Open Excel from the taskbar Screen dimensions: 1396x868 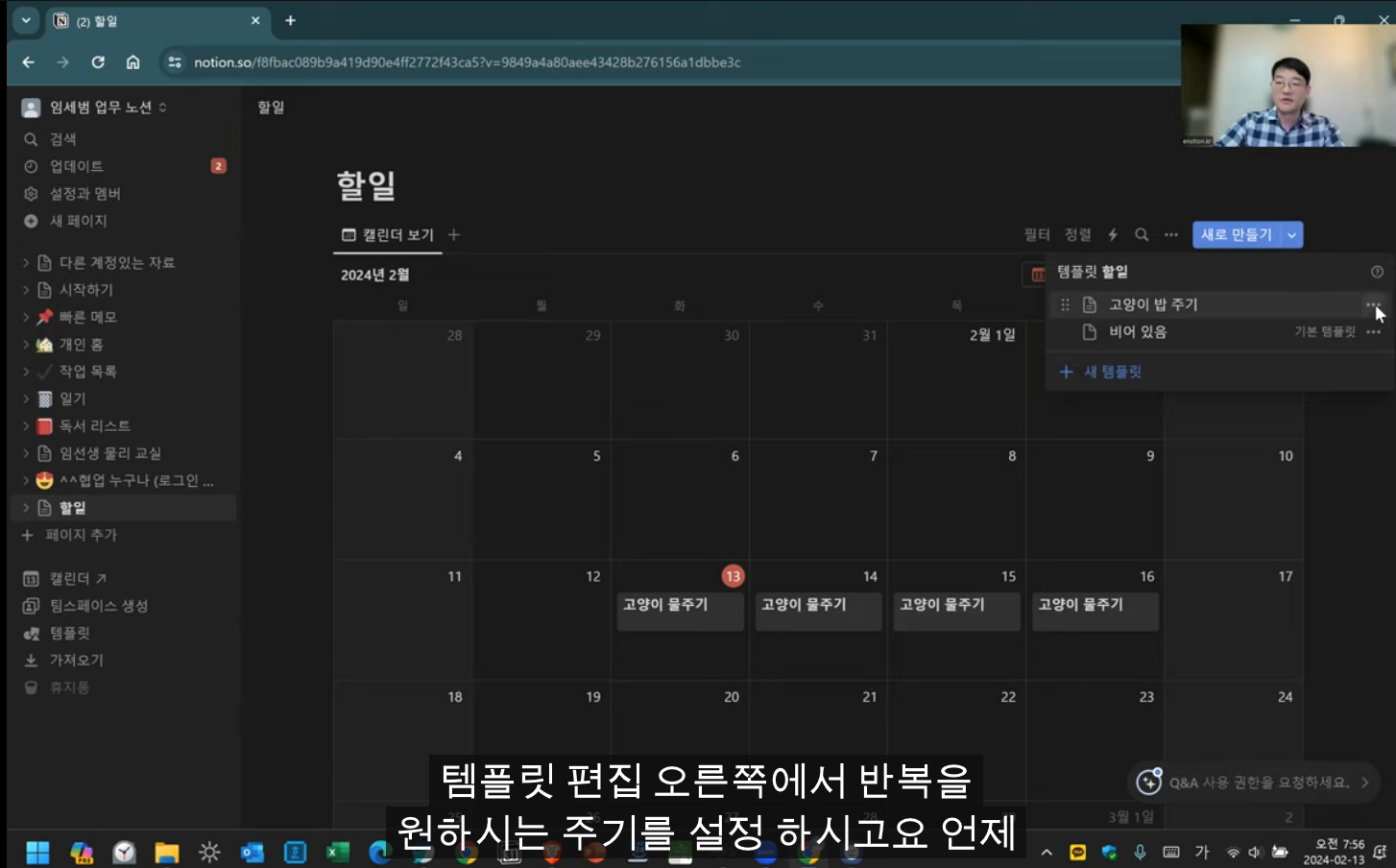337,852
